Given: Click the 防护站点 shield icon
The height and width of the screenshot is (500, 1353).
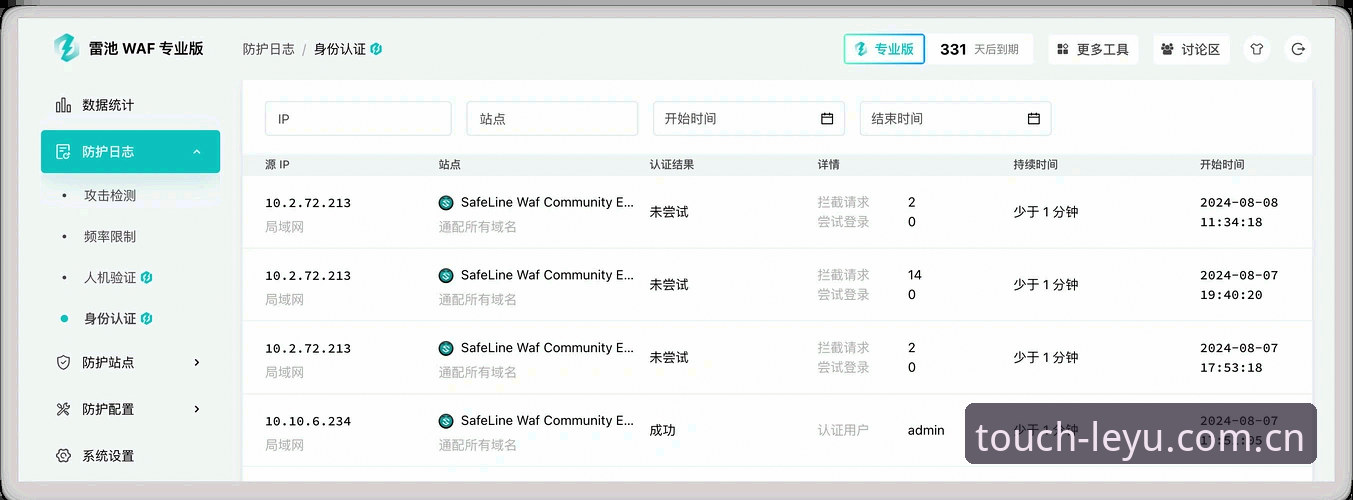Looking at the screenshot, I should (64, 362).
